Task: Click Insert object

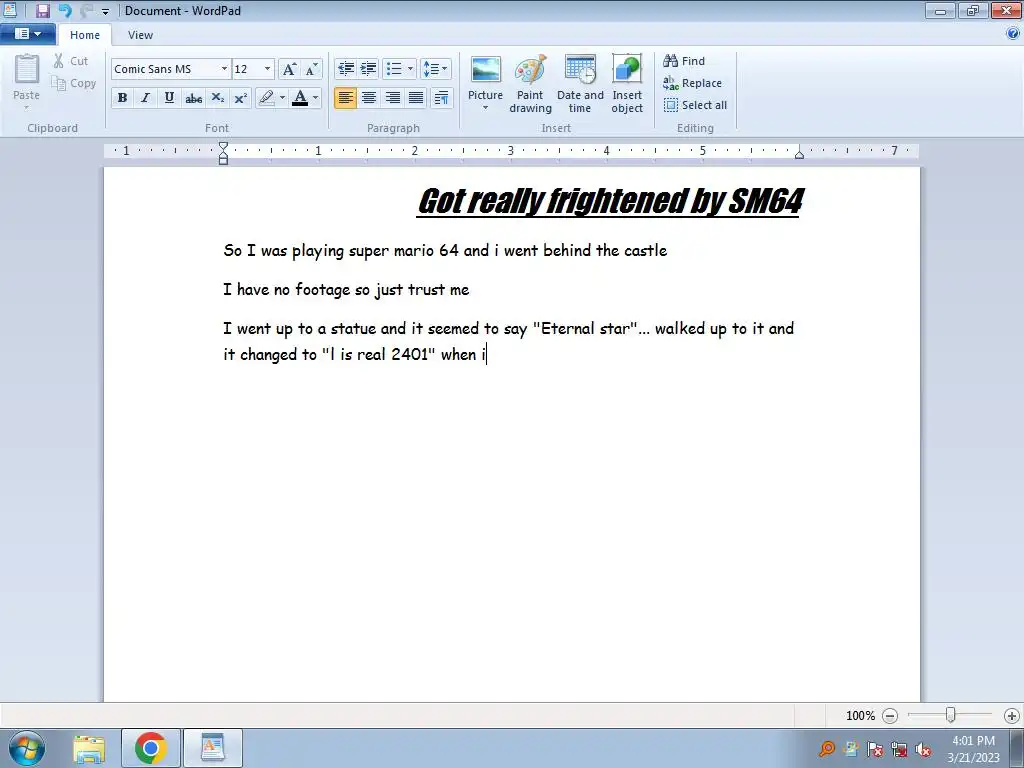Action: (x=627, y=84)
